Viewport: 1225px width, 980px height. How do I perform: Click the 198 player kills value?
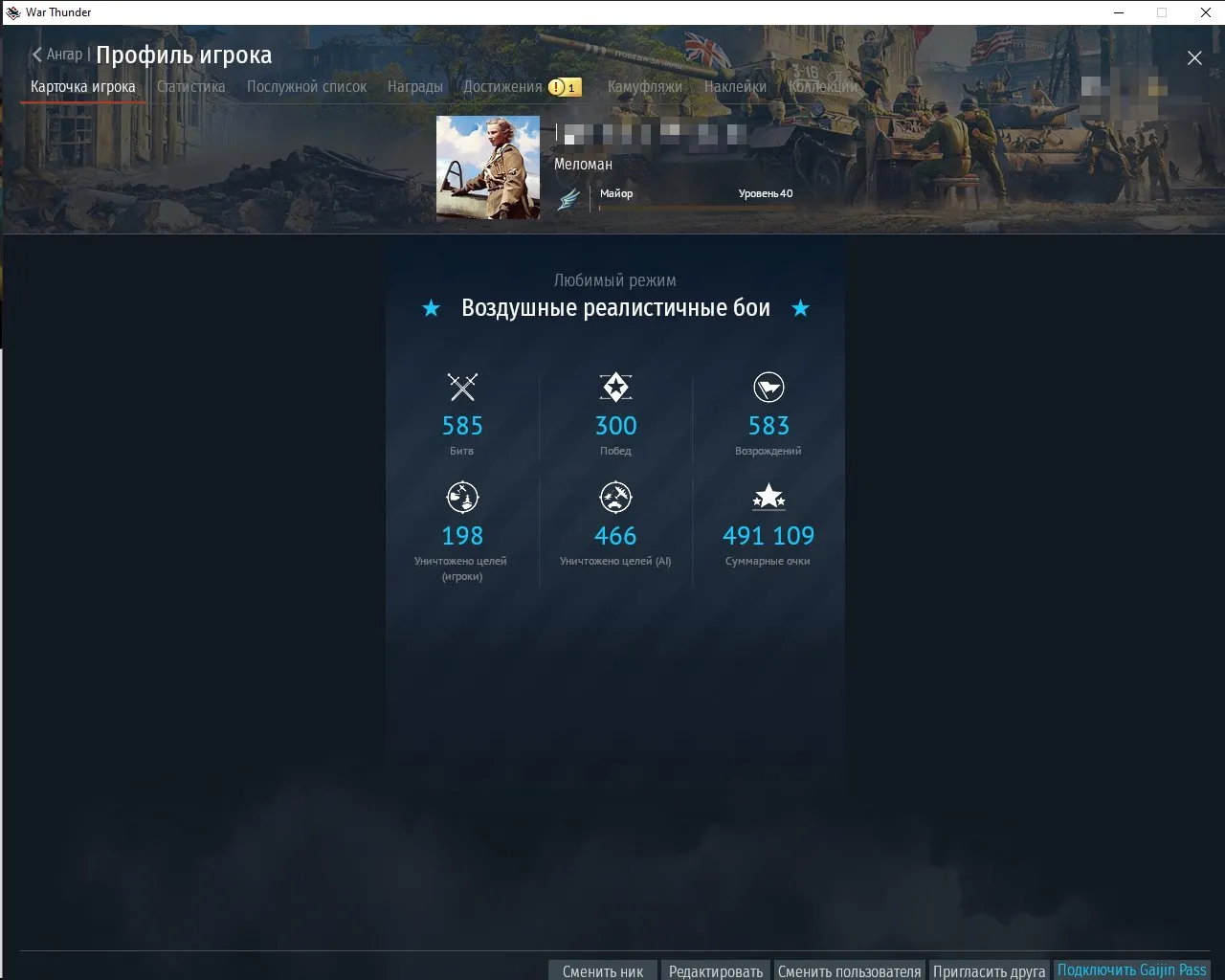[462, 536]
